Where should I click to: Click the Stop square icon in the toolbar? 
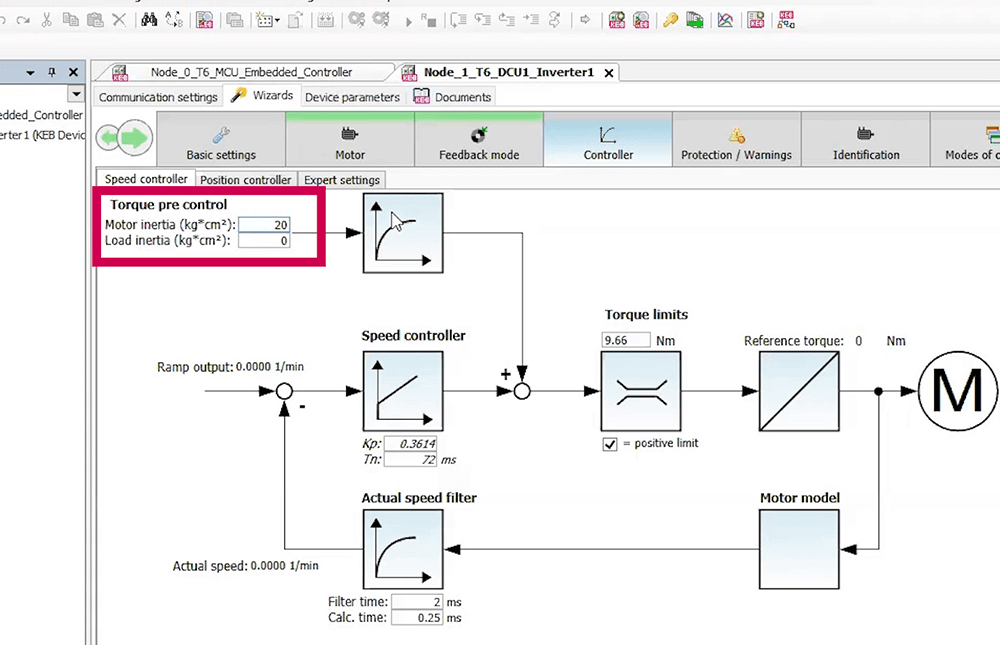tap(429, 20)
